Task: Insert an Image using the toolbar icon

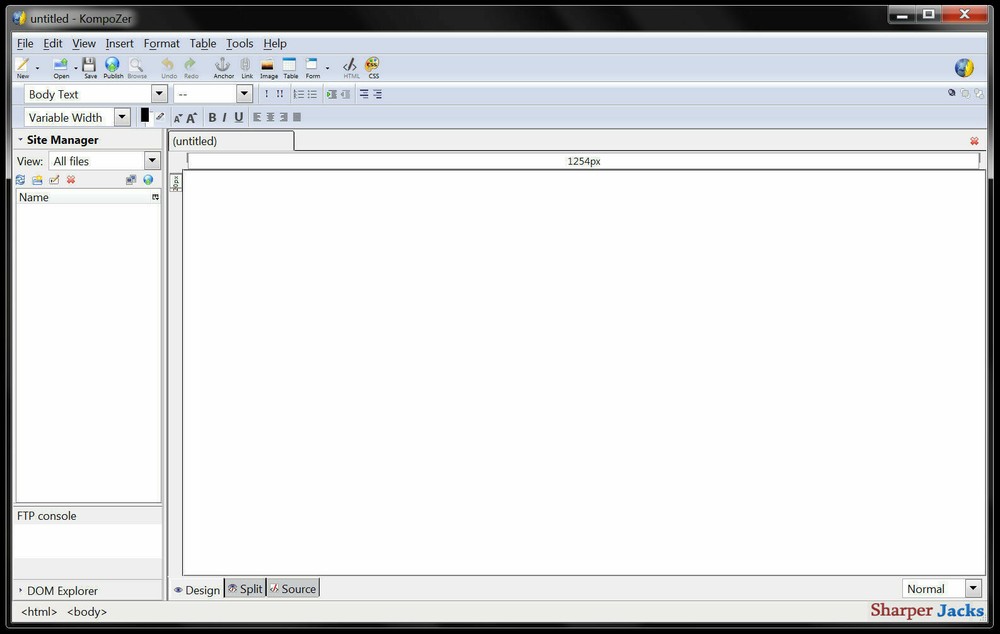Action: 268,66
